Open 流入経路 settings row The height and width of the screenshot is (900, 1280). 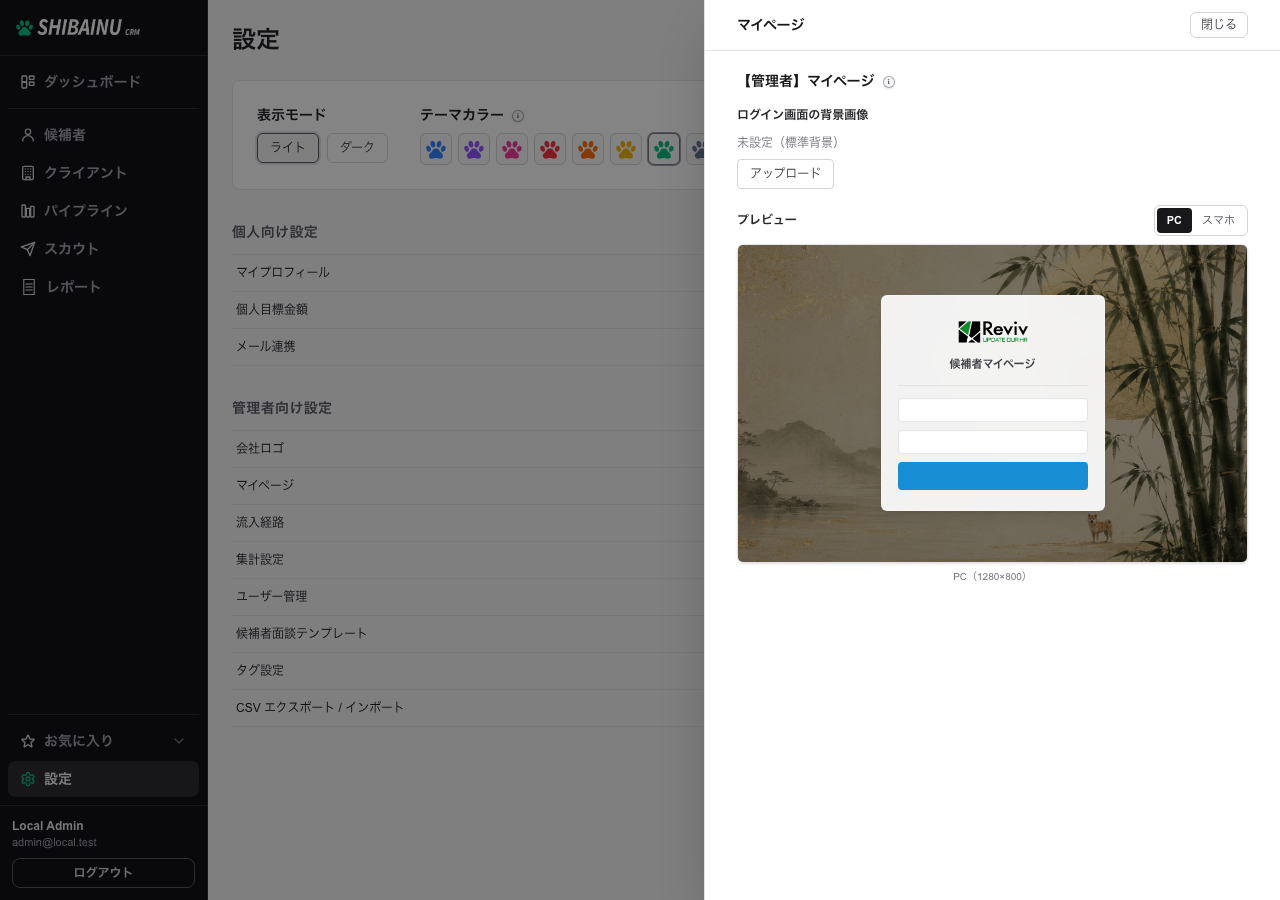coord(468,522)
